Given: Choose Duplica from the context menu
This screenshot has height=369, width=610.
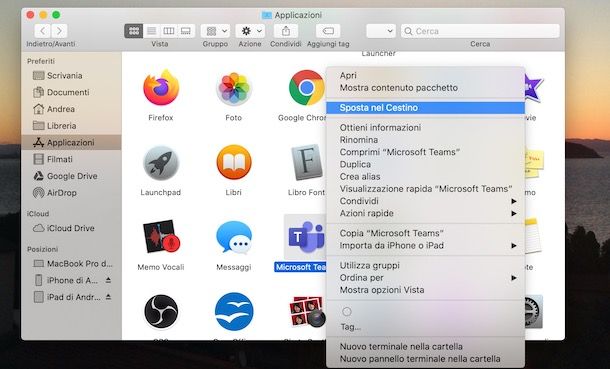Looking at the screenshot, I should click(426, 164).
